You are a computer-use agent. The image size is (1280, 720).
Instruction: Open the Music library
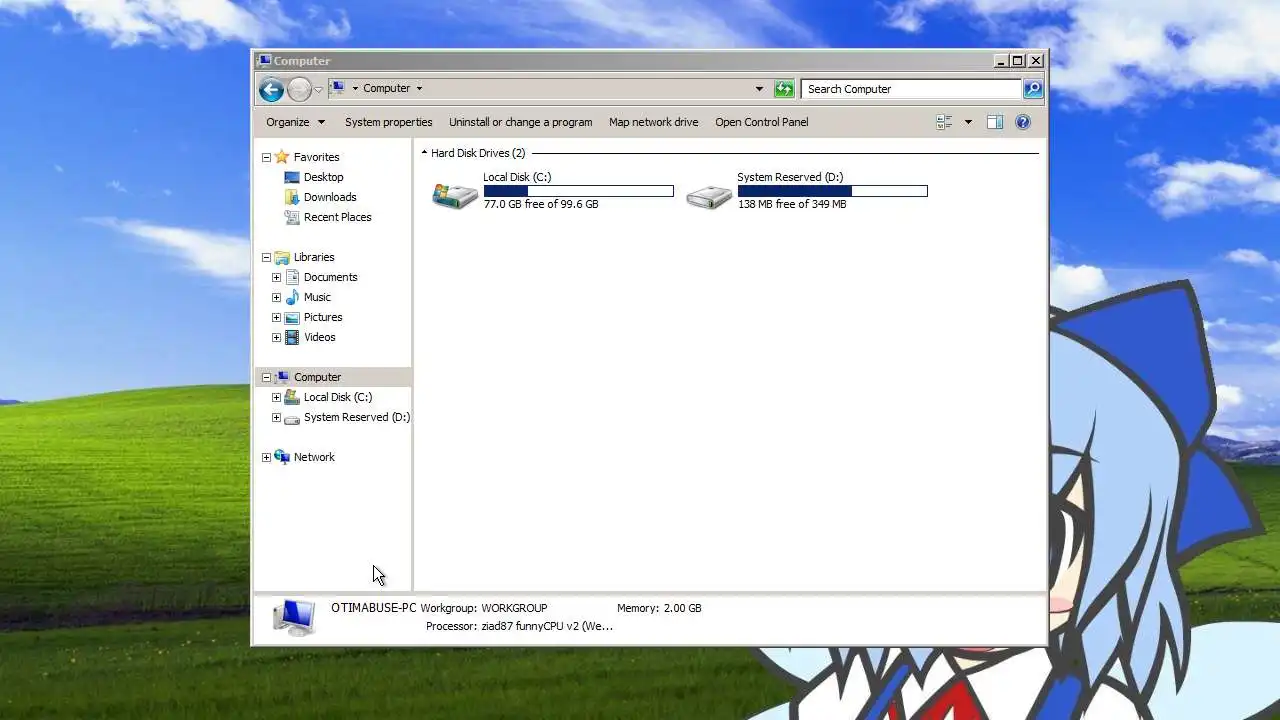point(317,297)
